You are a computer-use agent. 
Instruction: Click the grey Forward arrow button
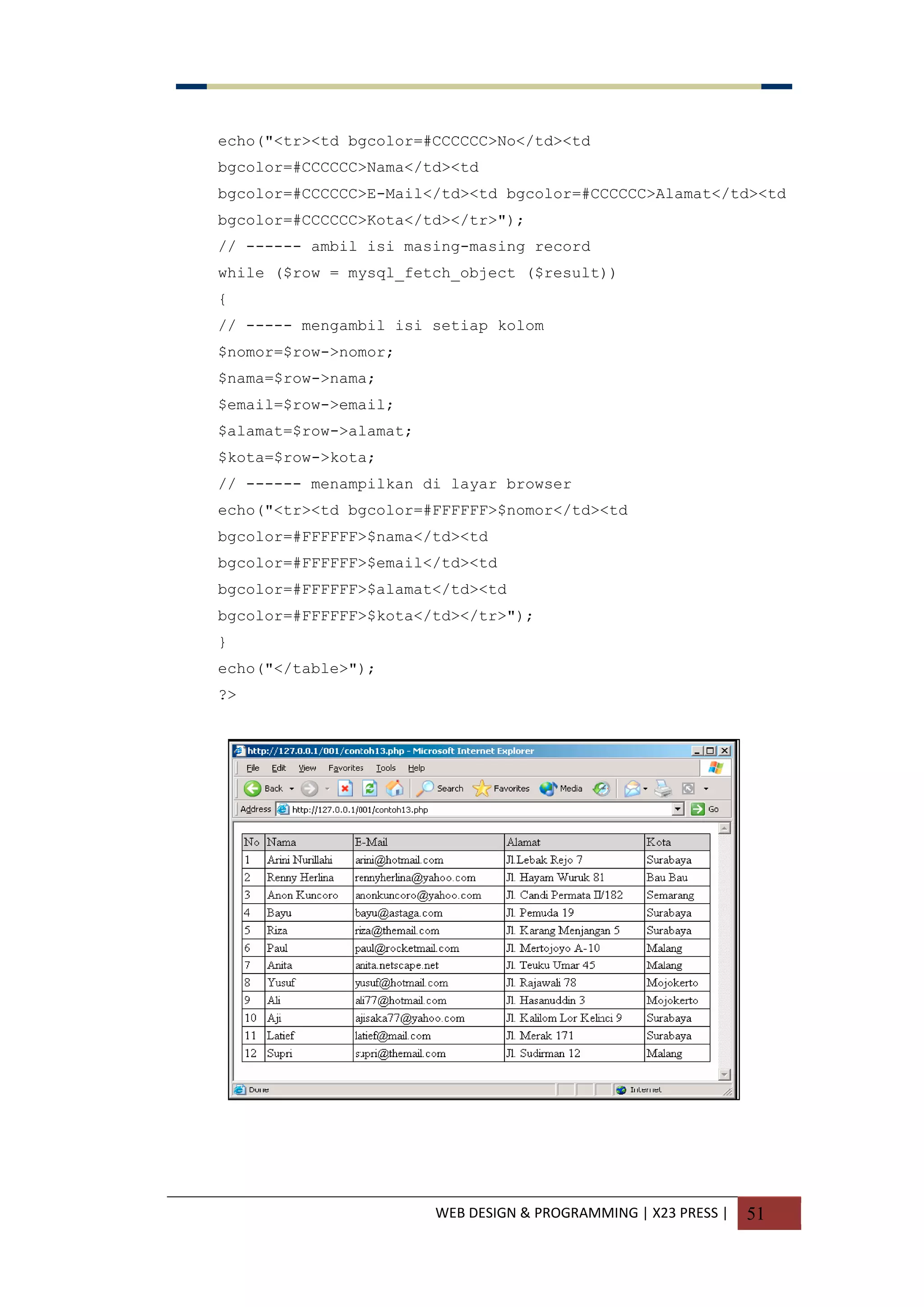point(309,789)
